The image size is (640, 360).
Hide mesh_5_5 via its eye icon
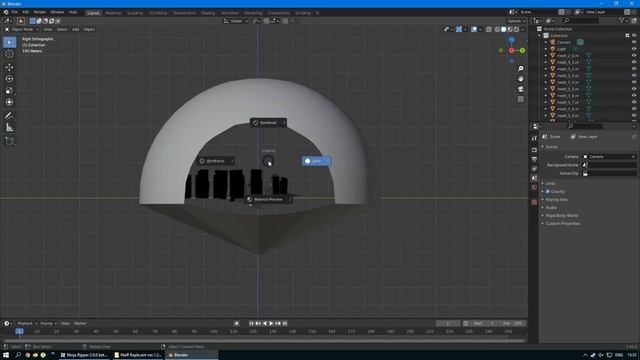click(634, 89)
